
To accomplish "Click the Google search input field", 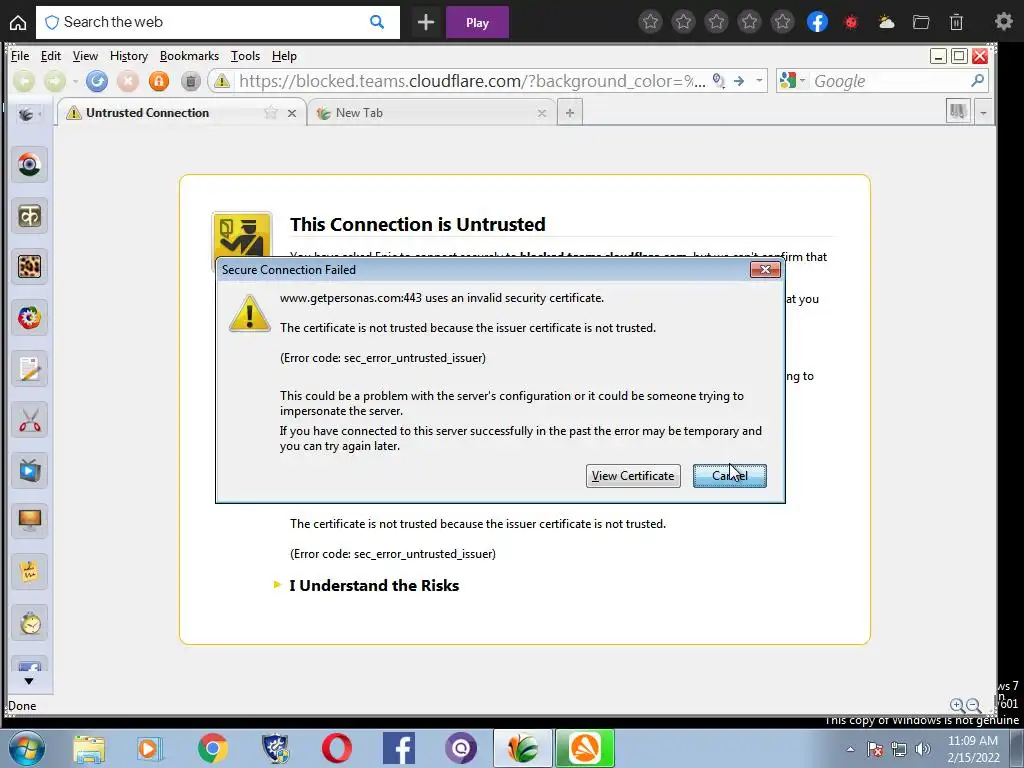I will (888, 81).
